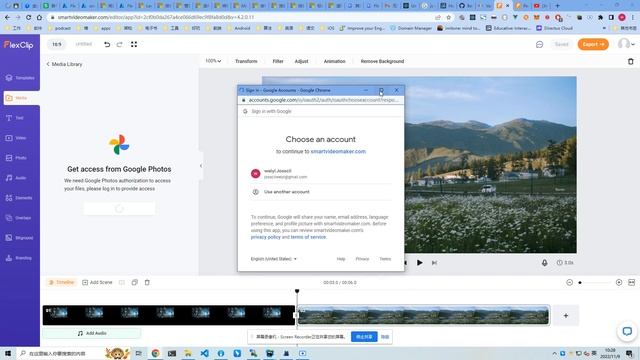Click the timeline playhead marker
This screenshot has width=640, height=360.
297,291
